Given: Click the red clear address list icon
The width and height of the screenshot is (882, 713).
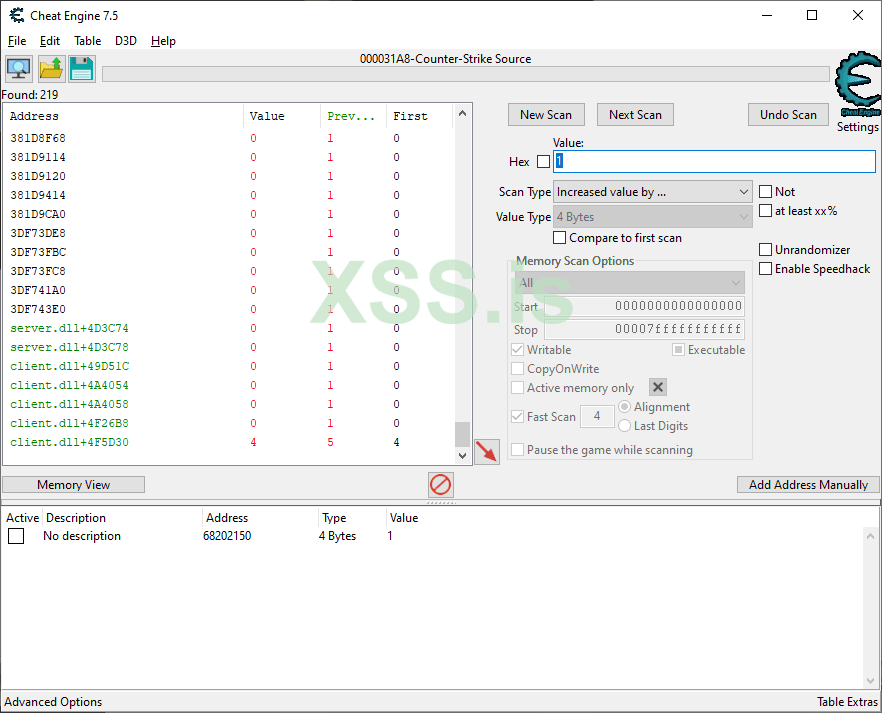Looking at the screenshot, I should (x=440, y=484).
